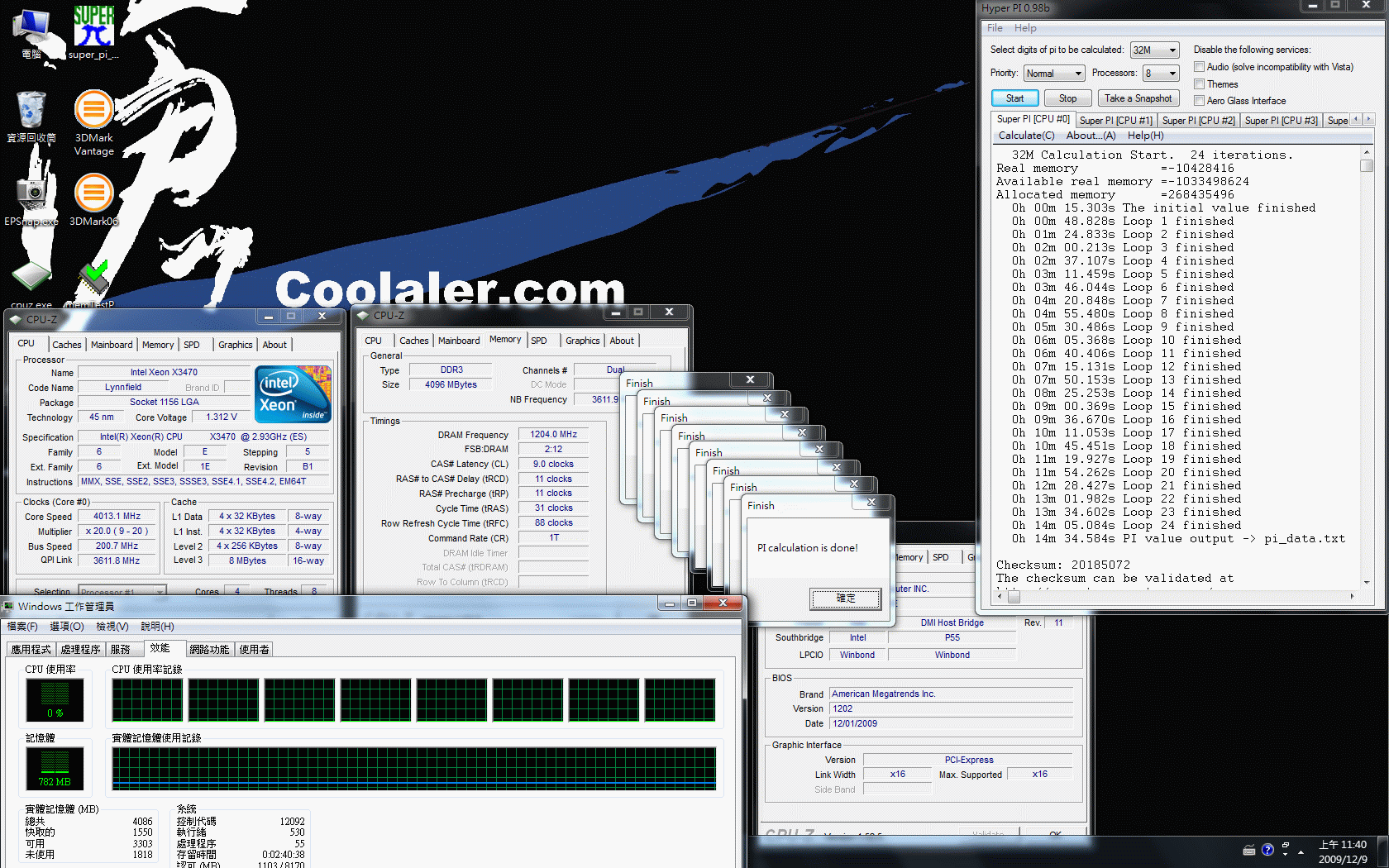Switch to 處理程序 (Processes) tab in Task Manager

pos(80,650)
